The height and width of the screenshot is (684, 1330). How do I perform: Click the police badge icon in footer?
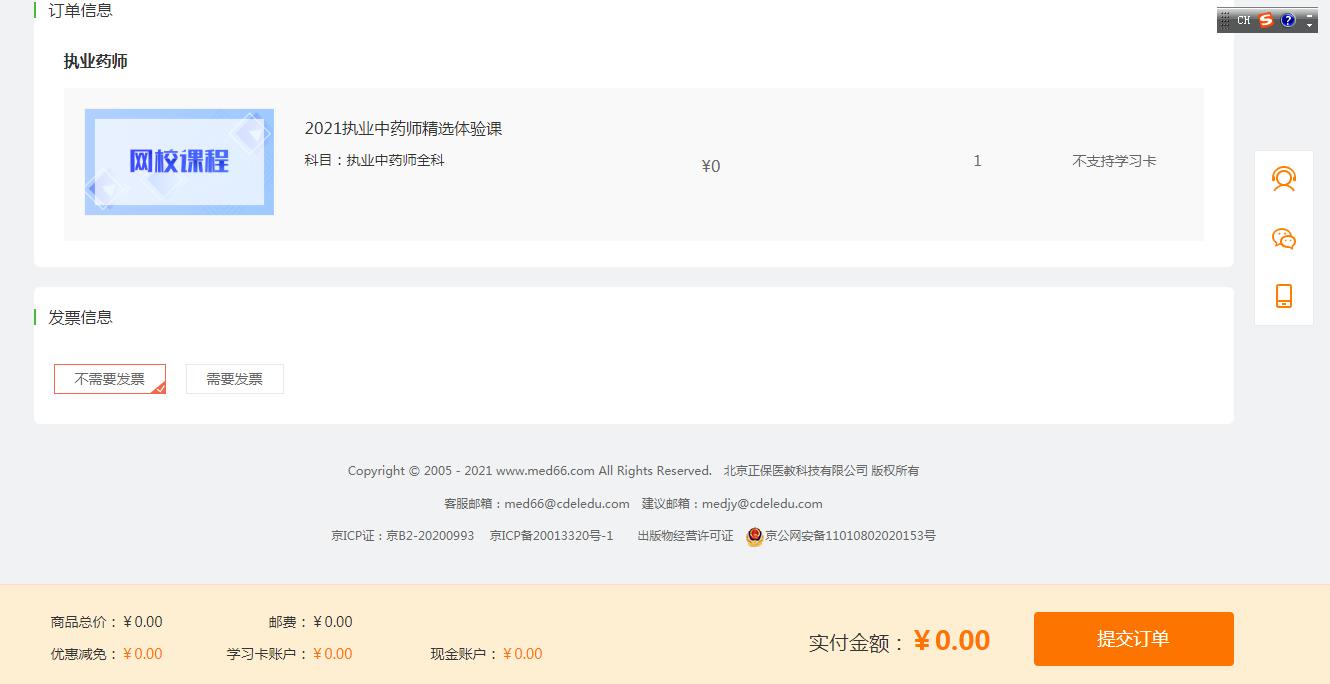click(x=755, y=536)
